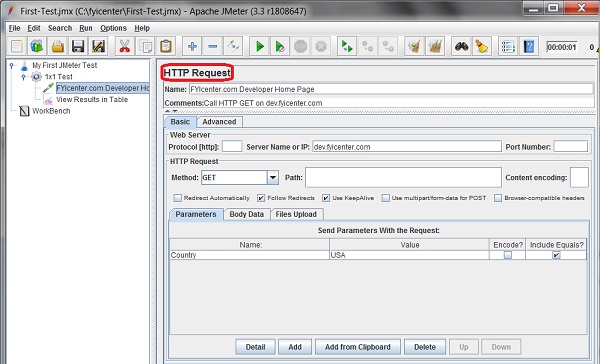
Task: Enable Browser-compatible headers checkbox
Action: pos(498,198)
